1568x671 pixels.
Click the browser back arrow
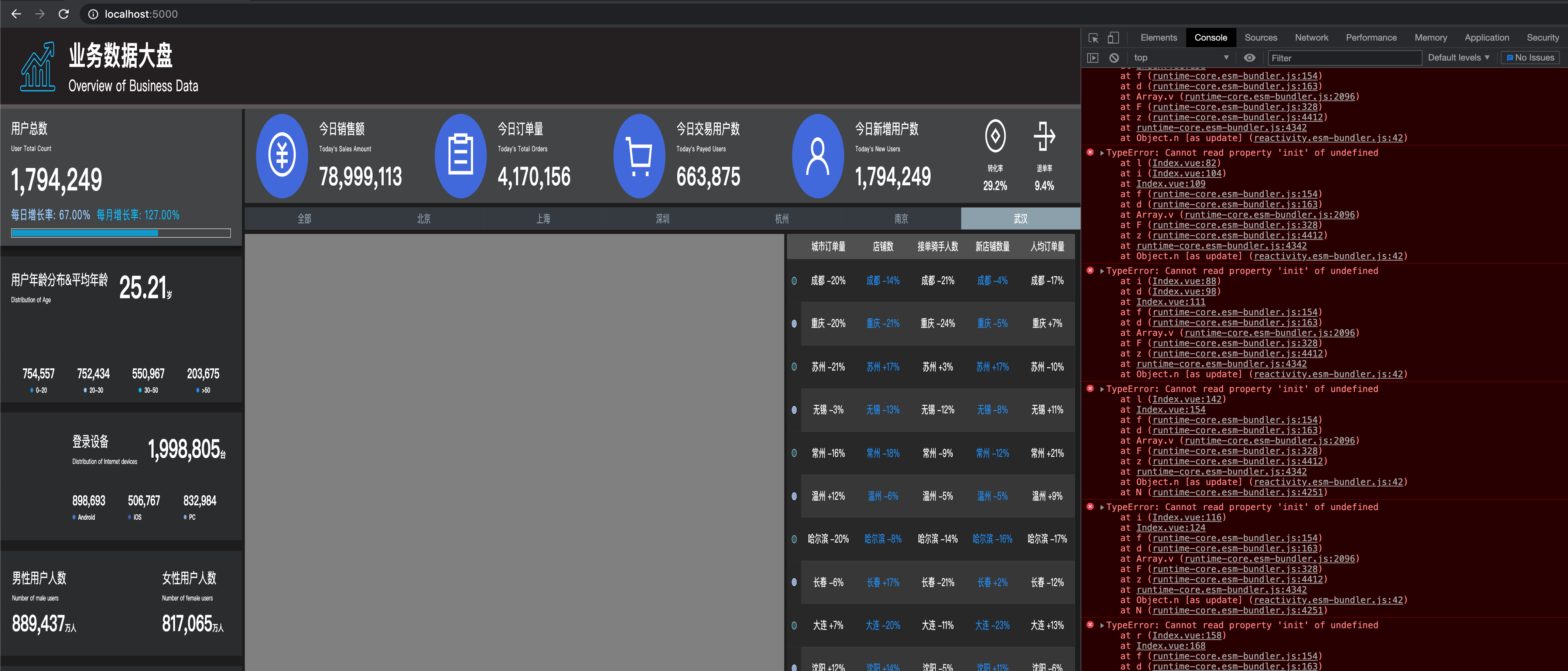(17, 14)
